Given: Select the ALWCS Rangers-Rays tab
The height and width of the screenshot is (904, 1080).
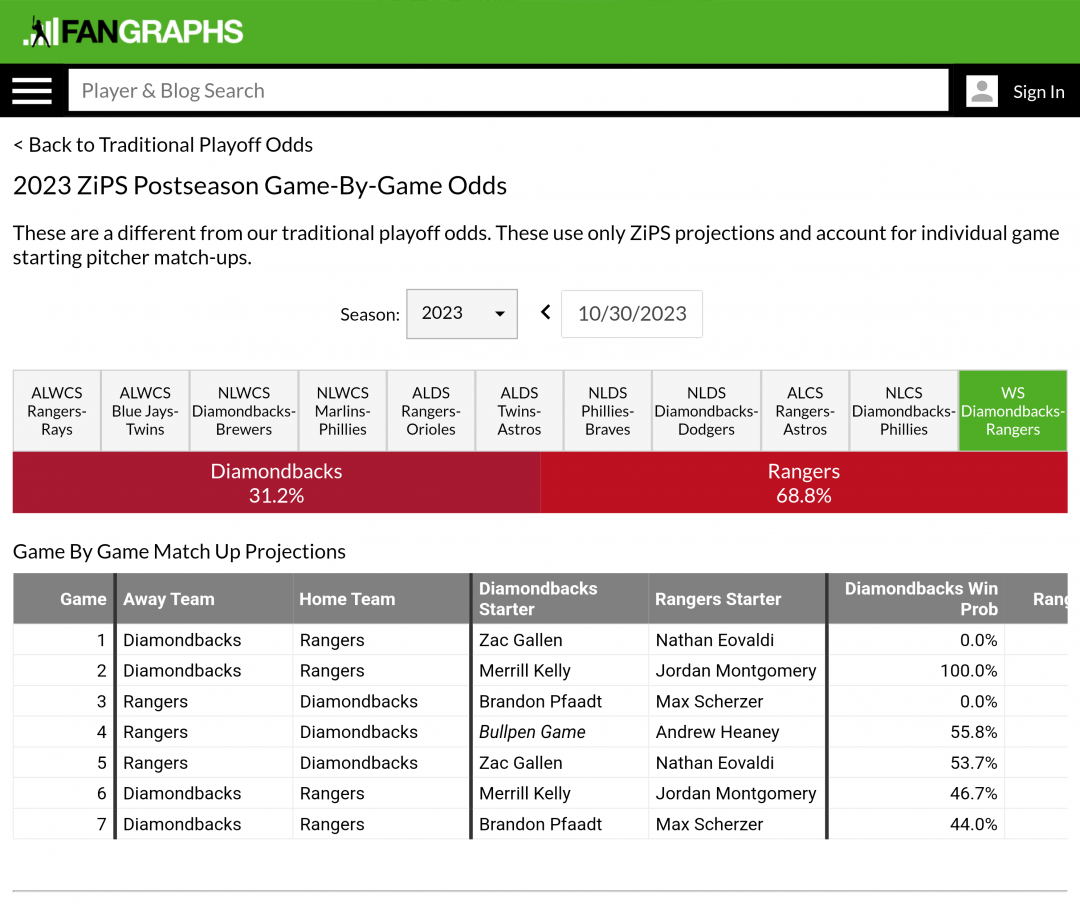Looking at the screenshot, I should click(x=56, y=411).
